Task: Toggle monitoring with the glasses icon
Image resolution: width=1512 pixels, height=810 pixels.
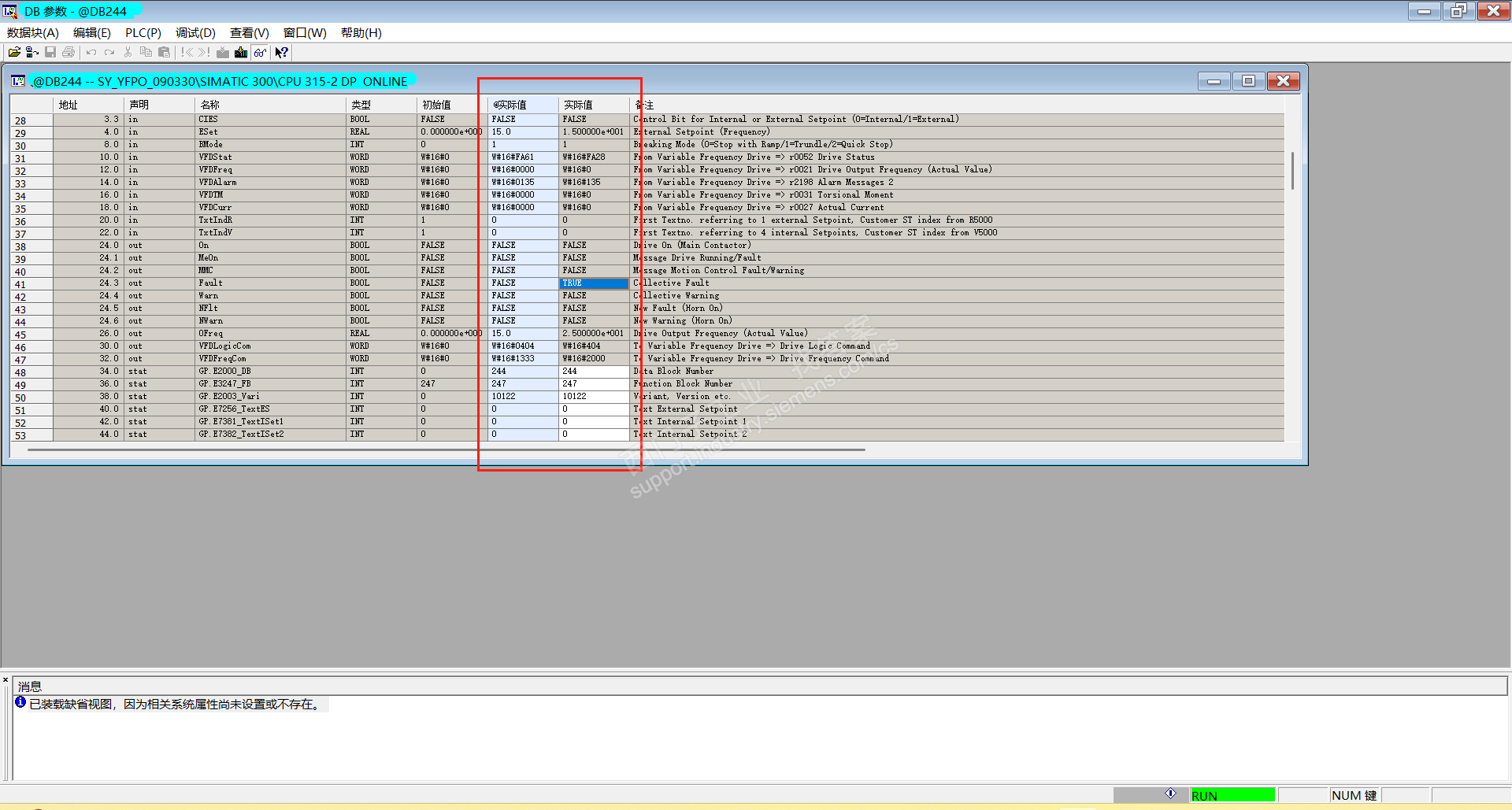Action: pos(260,53)
